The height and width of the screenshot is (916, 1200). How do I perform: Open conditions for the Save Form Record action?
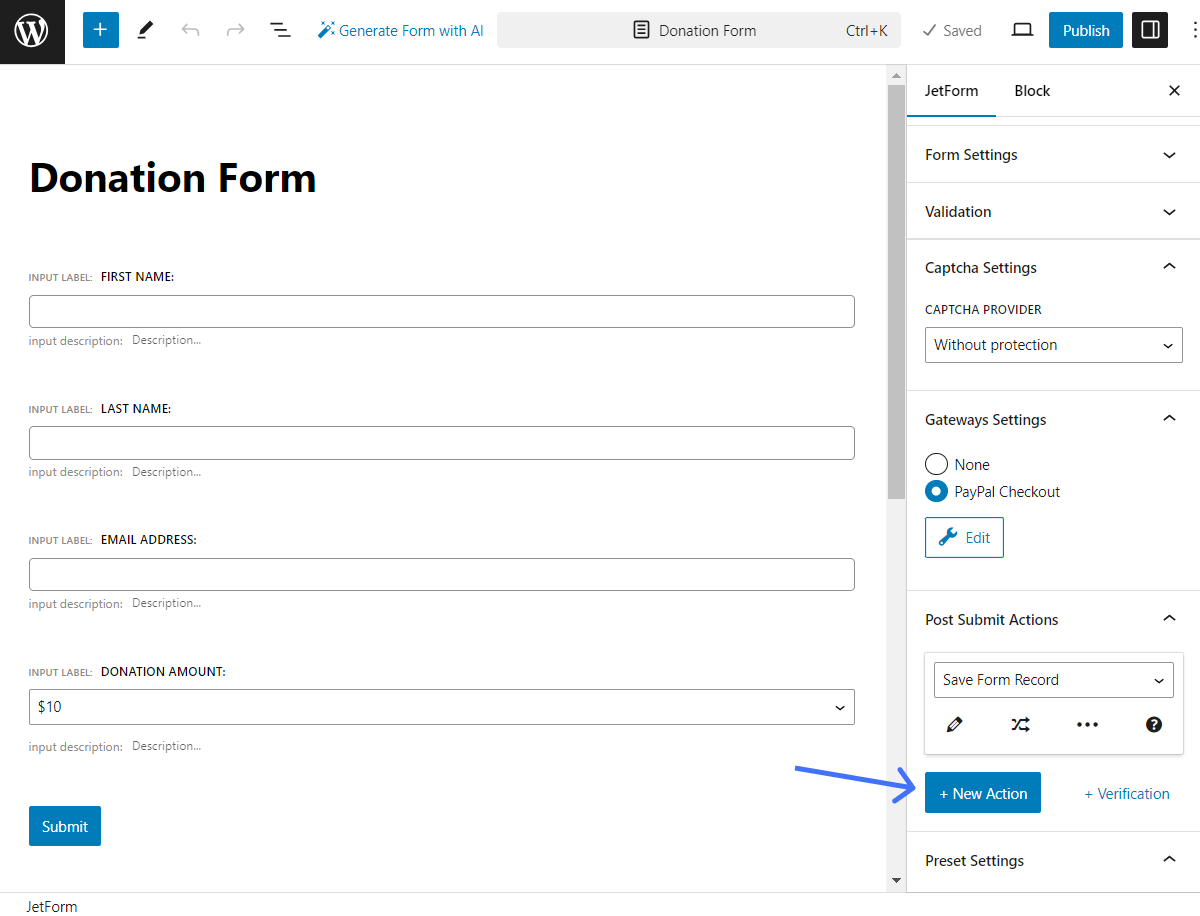(1020, 724)
